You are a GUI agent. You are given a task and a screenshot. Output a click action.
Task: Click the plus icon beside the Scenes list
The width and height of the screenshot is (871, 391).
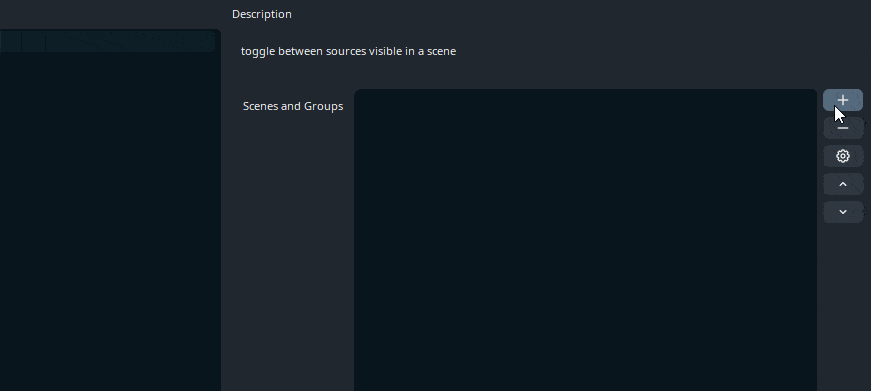point(843,100)
